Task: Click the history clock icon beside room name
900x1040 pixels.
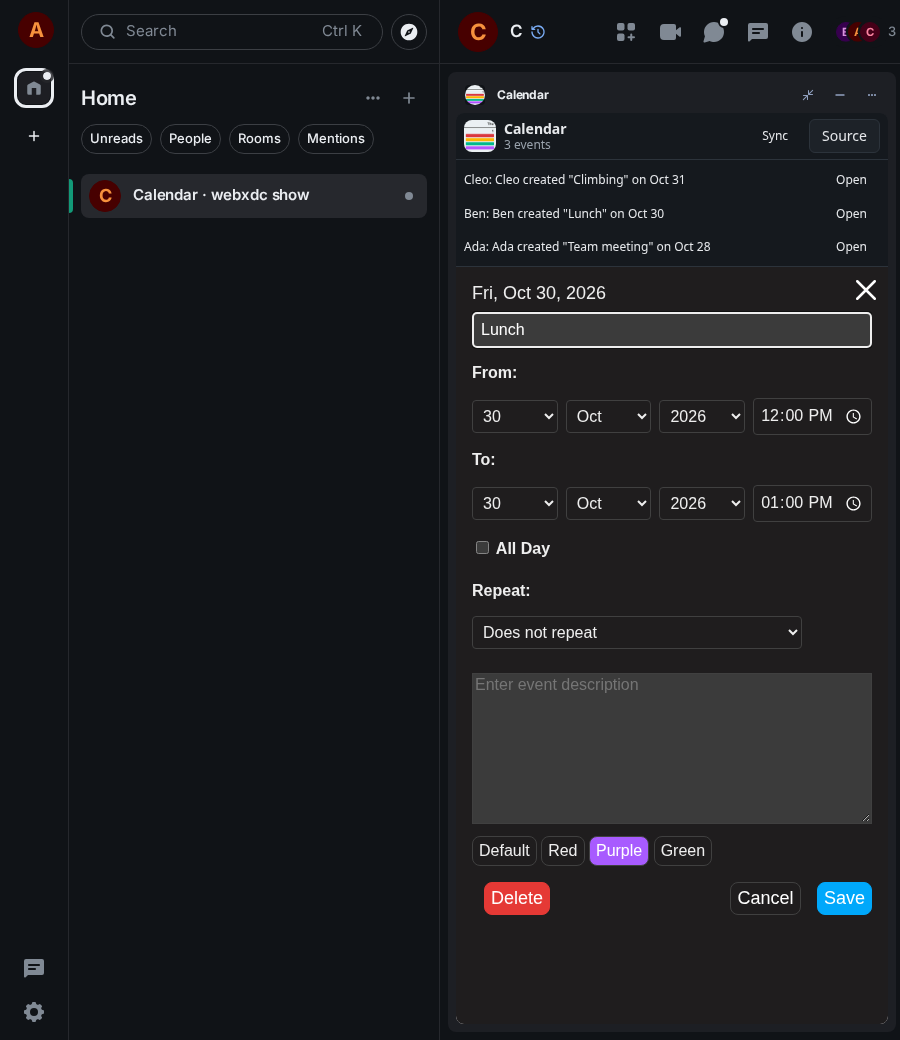Action: [538, 32]
